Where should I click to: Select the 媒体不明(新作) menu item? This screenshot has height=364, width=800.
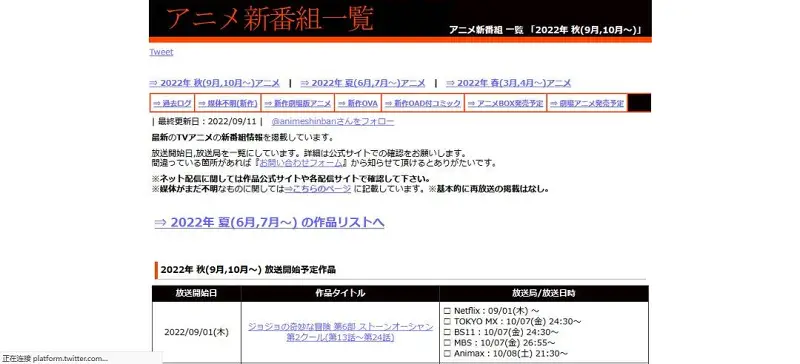(228, 103)
